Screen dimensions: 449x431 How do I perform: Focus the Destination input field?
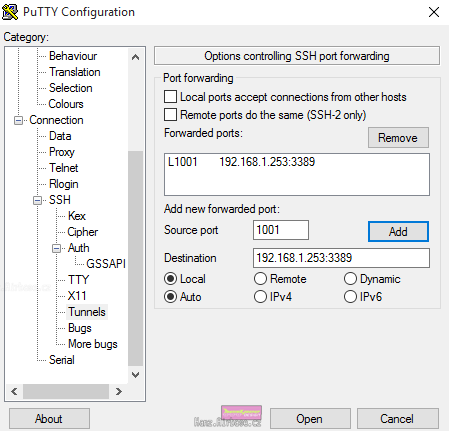341,258
